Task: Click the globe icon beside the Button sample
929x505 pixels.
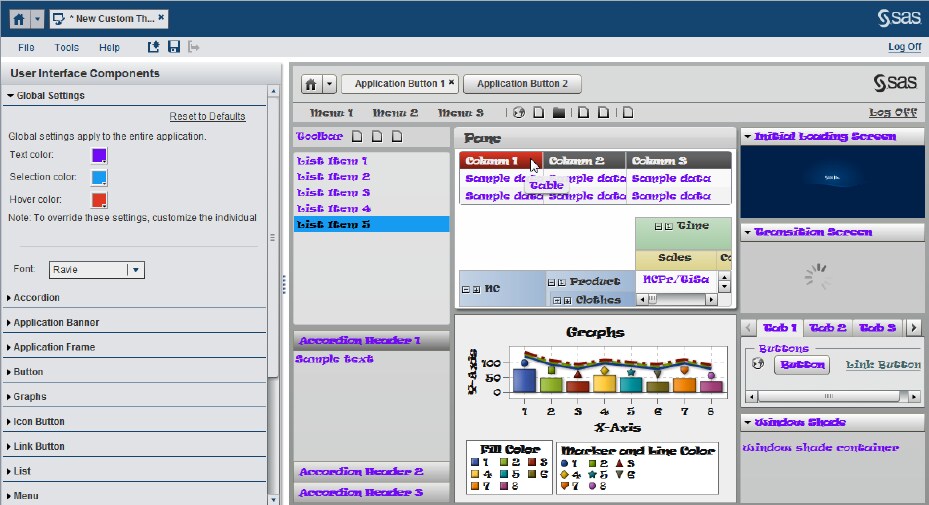Action: pos(757,364)
